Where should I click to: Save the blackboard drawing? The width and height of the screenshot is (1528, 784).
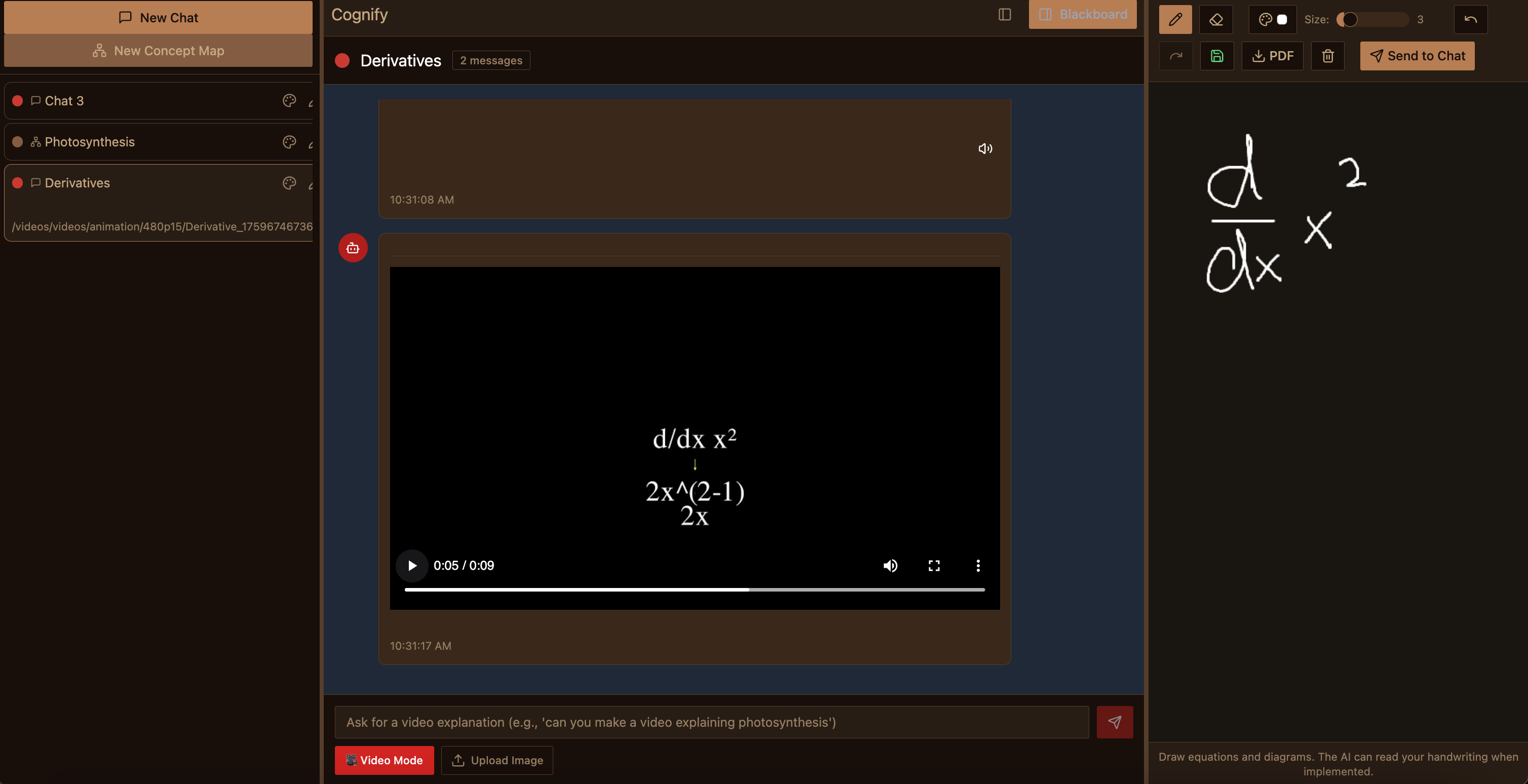click(1216, 56)
